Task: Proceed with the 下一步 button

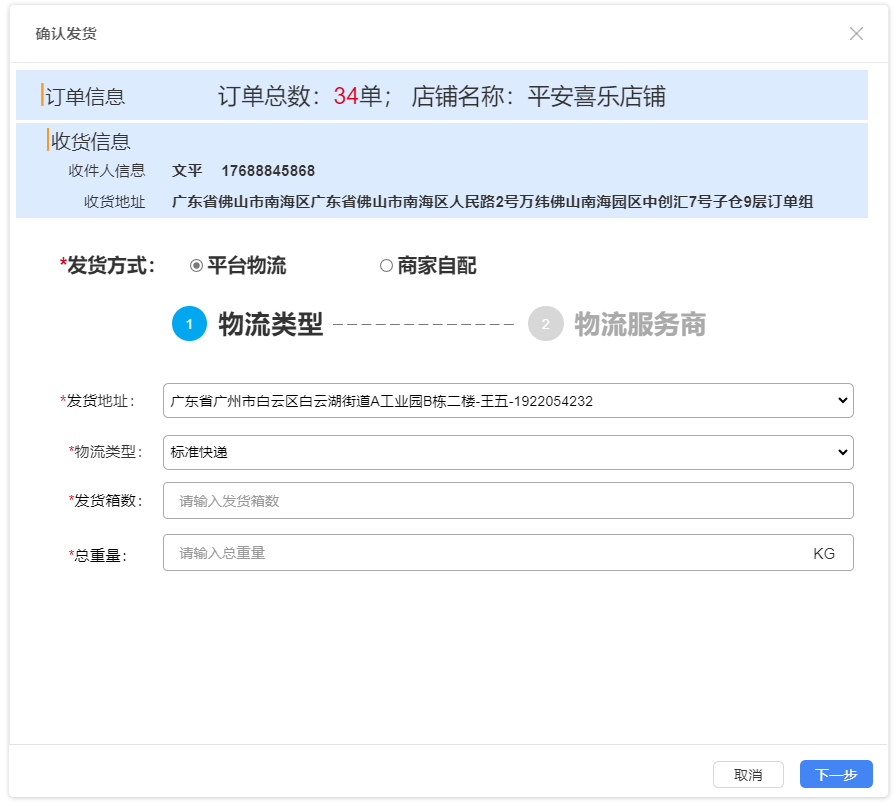Action: (x=836, y=774)
